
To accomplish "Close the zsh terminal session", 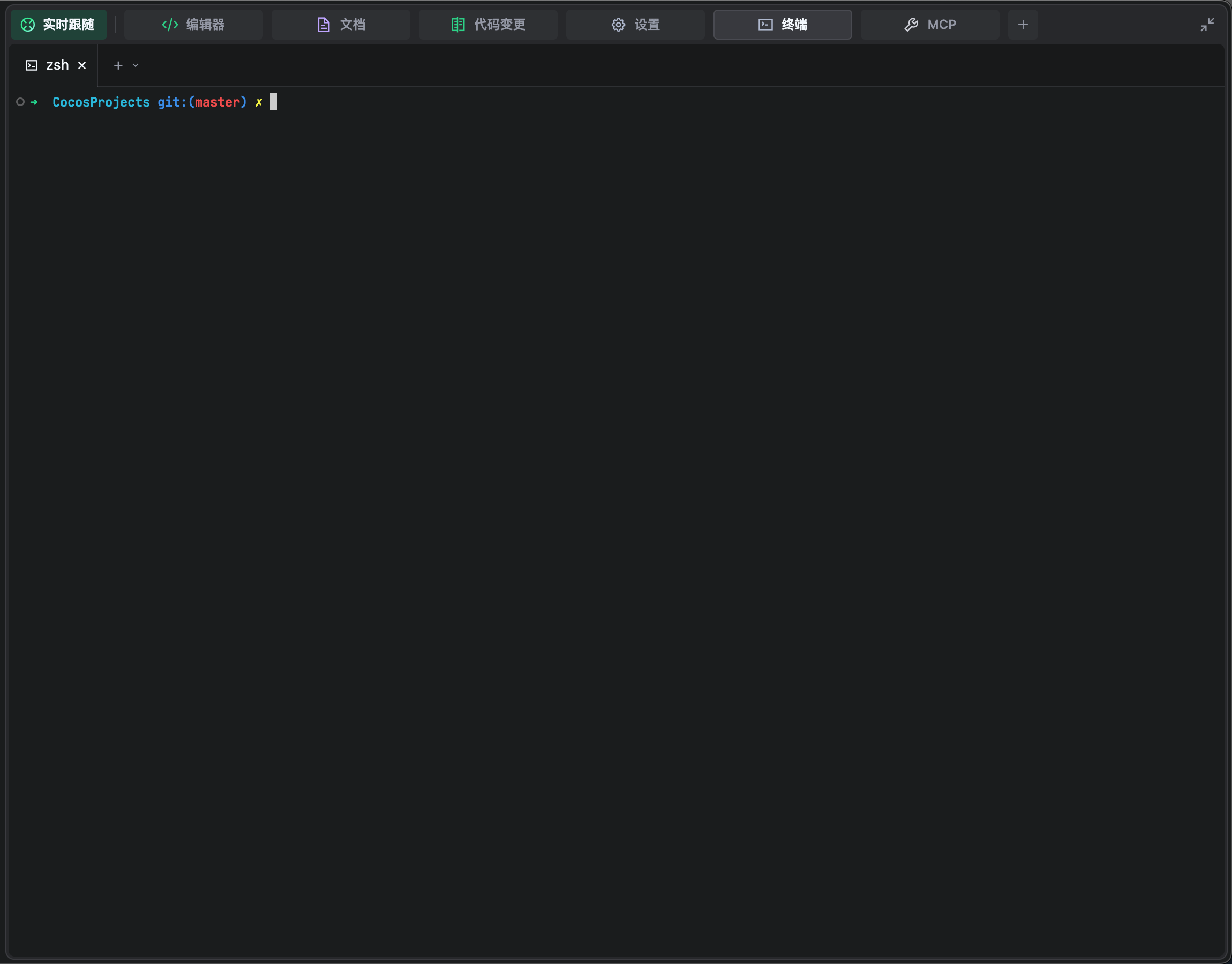I will pyautogui.click(x=82, y=65).
